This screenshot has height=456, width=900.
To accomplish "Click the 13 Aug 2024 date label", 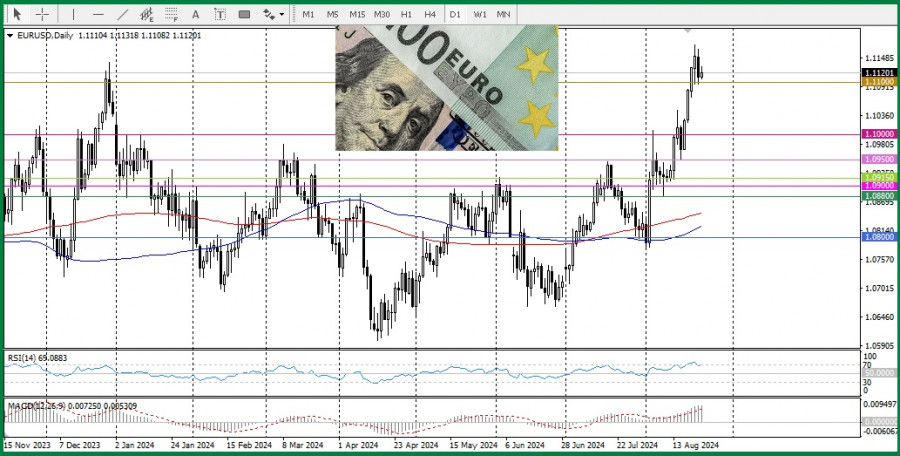I will [x=695, y=445].
